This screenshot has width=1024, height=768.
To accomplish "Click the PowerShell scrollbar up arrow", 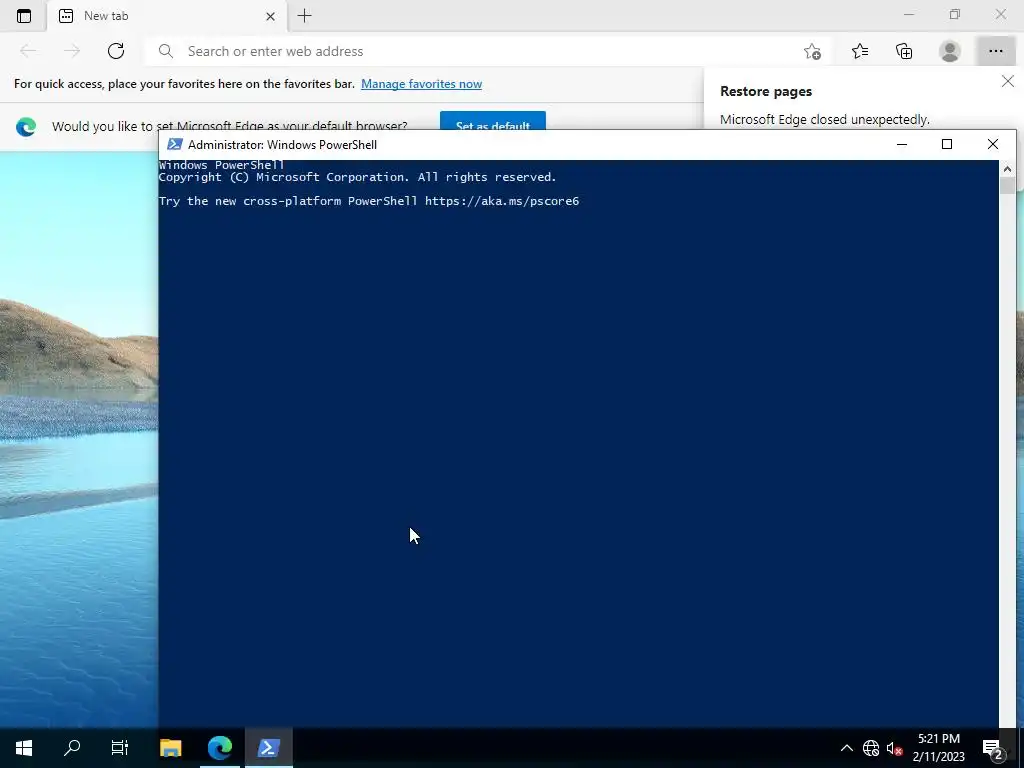I will tap(1007, 168).
